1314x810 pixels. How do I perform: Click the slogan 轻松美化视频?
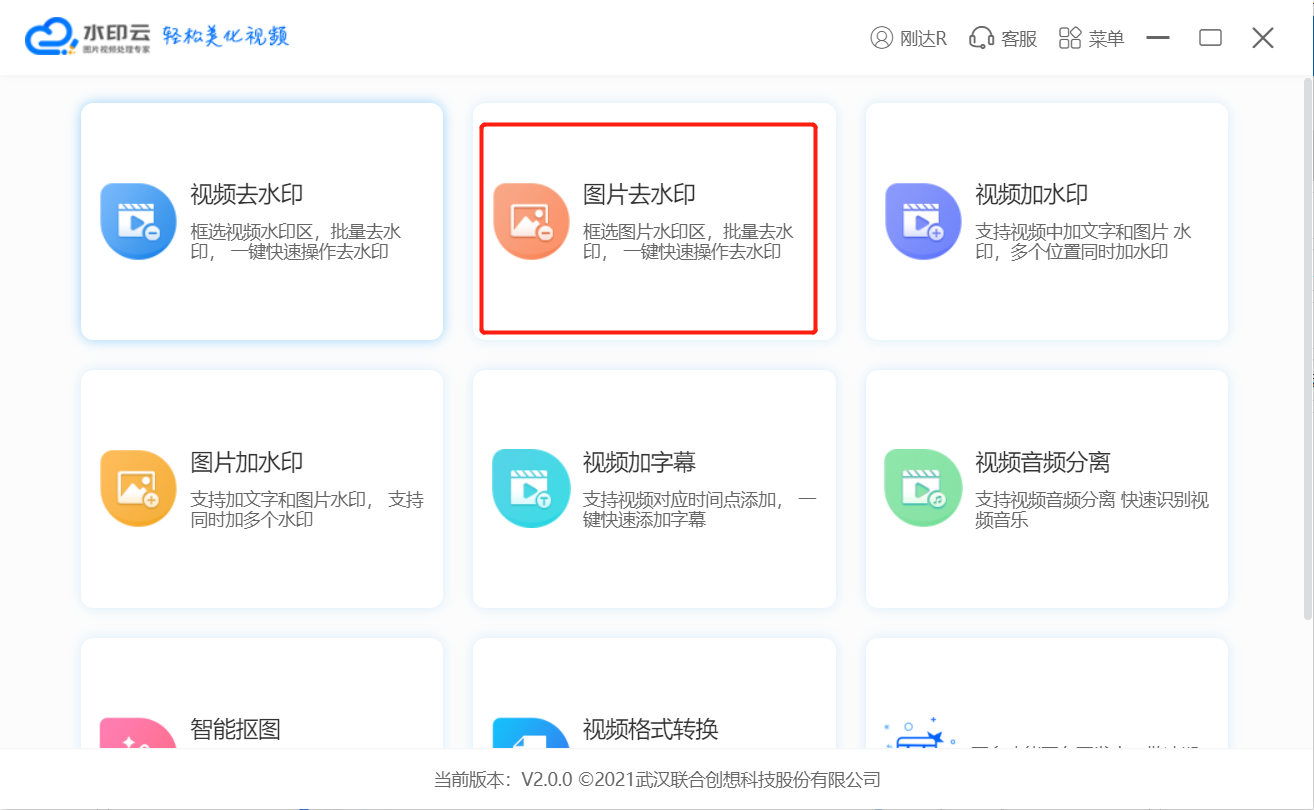pos(226,37)
